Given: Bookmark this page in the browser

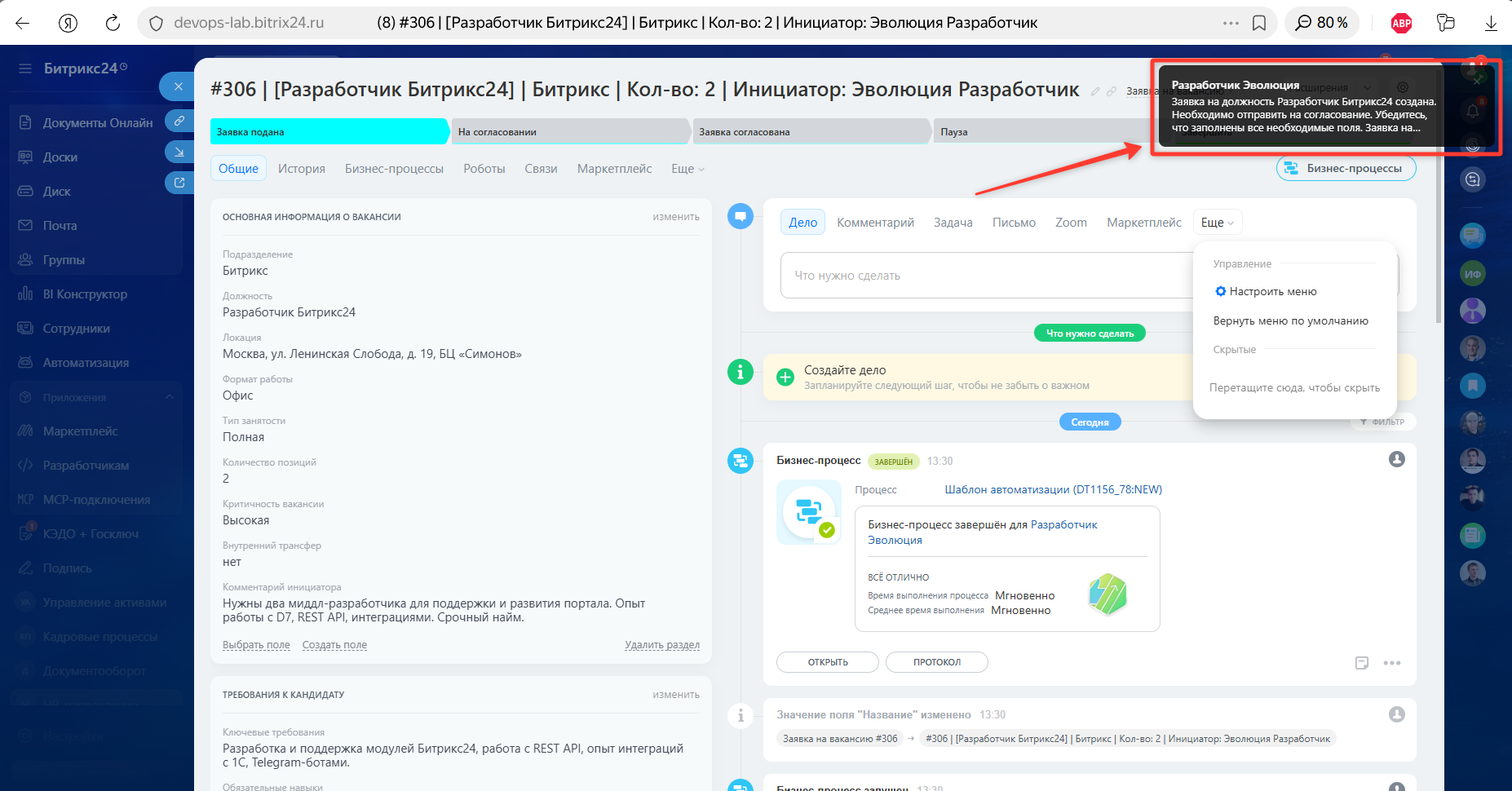Looking at the screenshot, I should [1259, 23].
